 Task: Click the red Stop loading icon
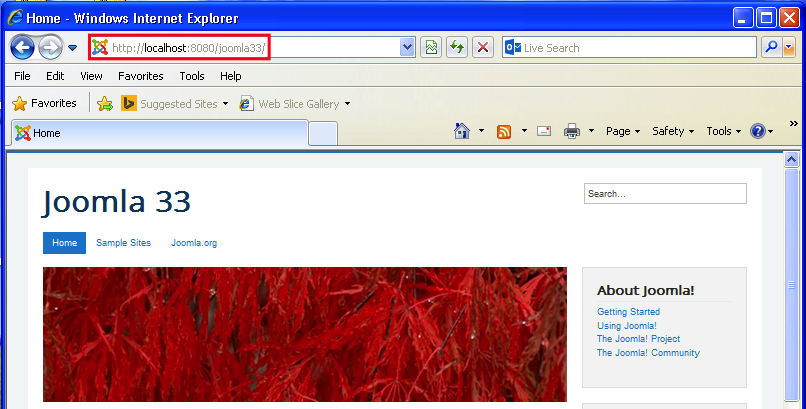coord(483,48)
